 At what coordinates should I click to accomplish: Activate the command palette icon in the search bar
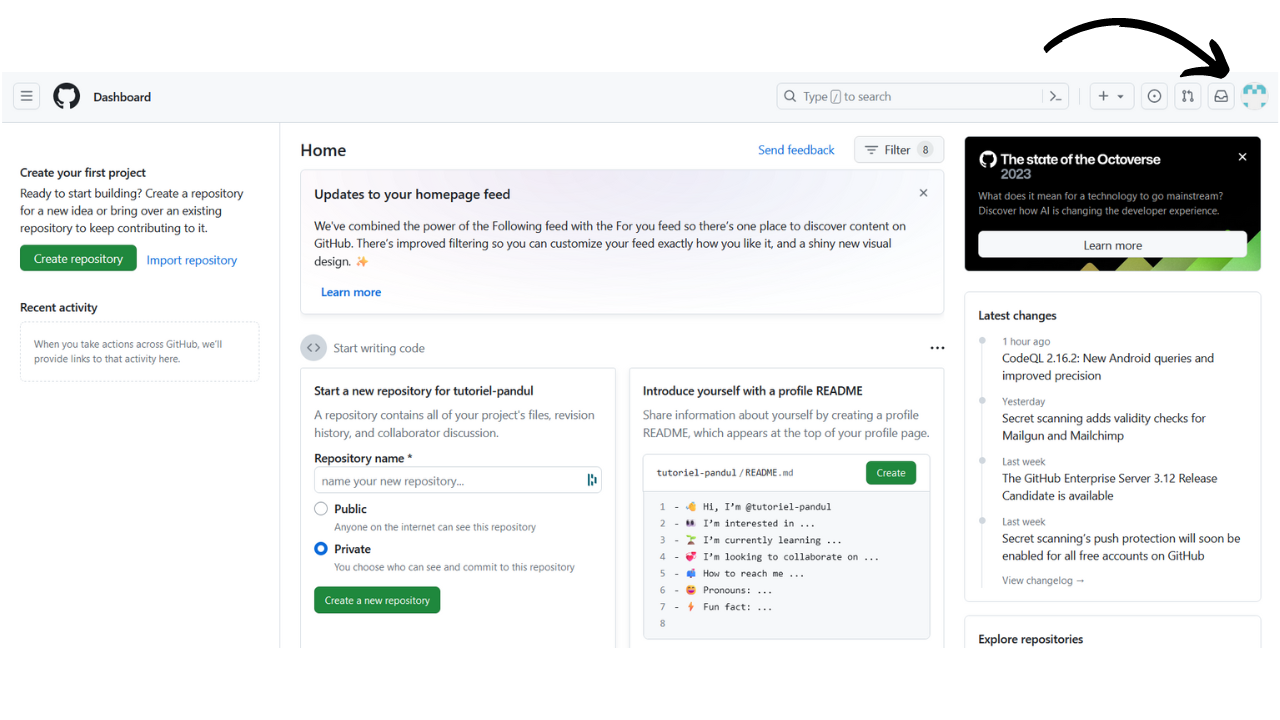1055,96
